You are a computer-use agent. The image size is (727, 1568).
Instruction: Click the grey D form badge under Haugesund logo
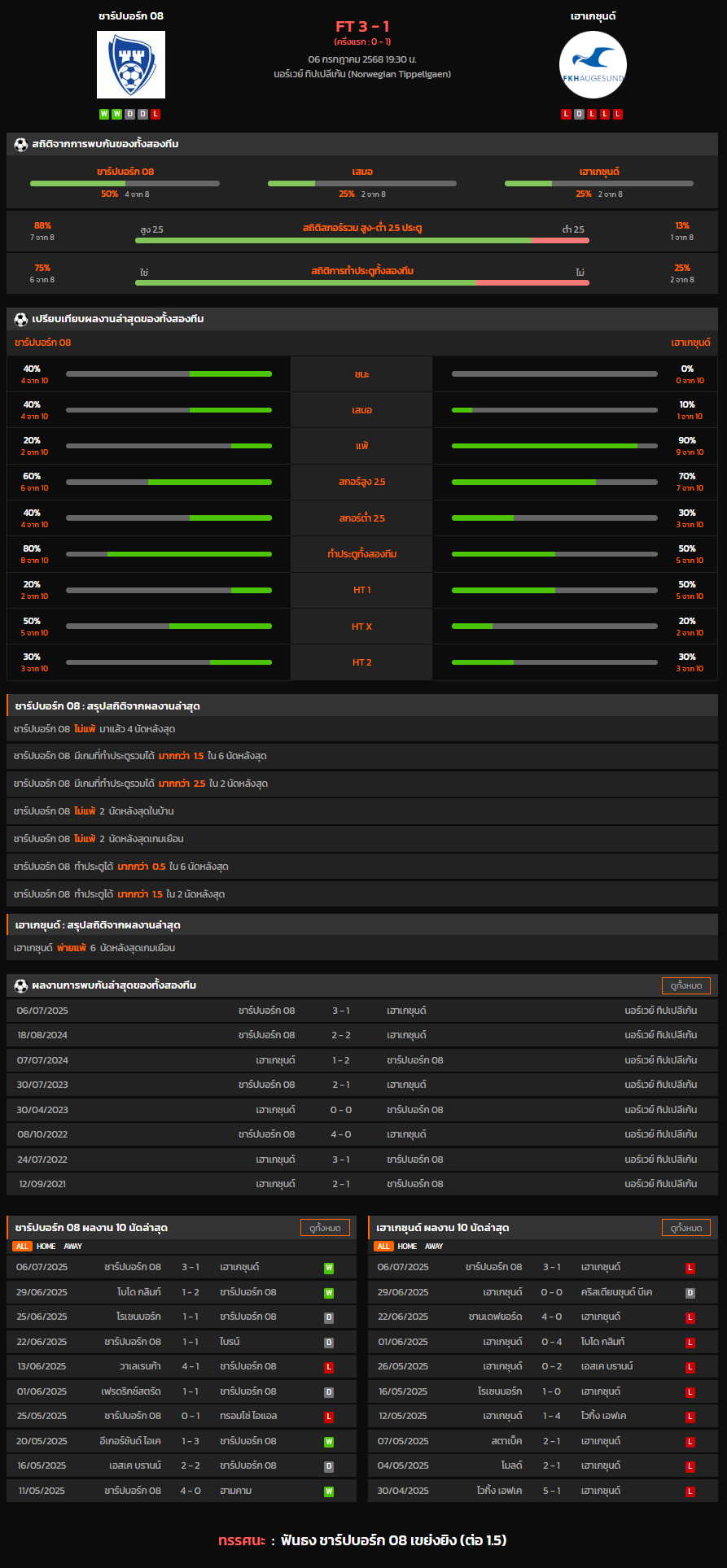point(580,114)
